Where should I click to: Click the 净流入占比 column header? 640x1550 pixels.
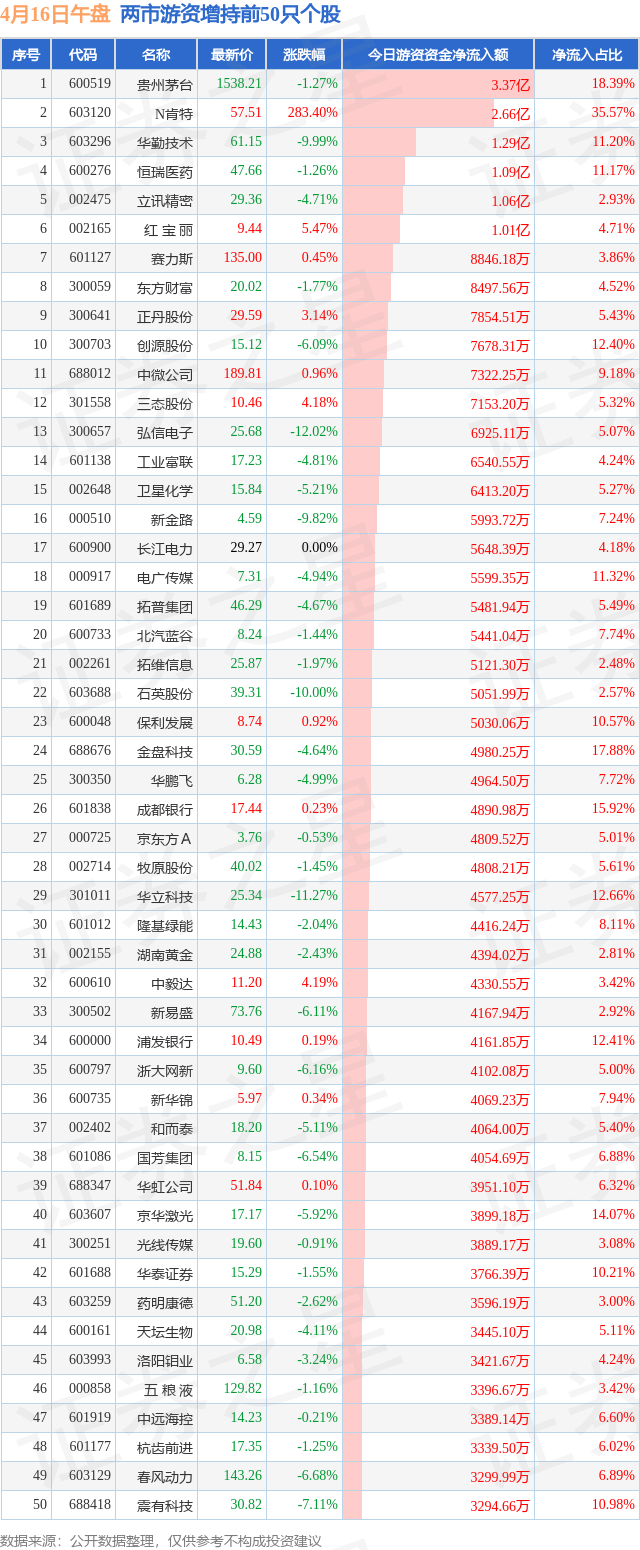(587, 54)
